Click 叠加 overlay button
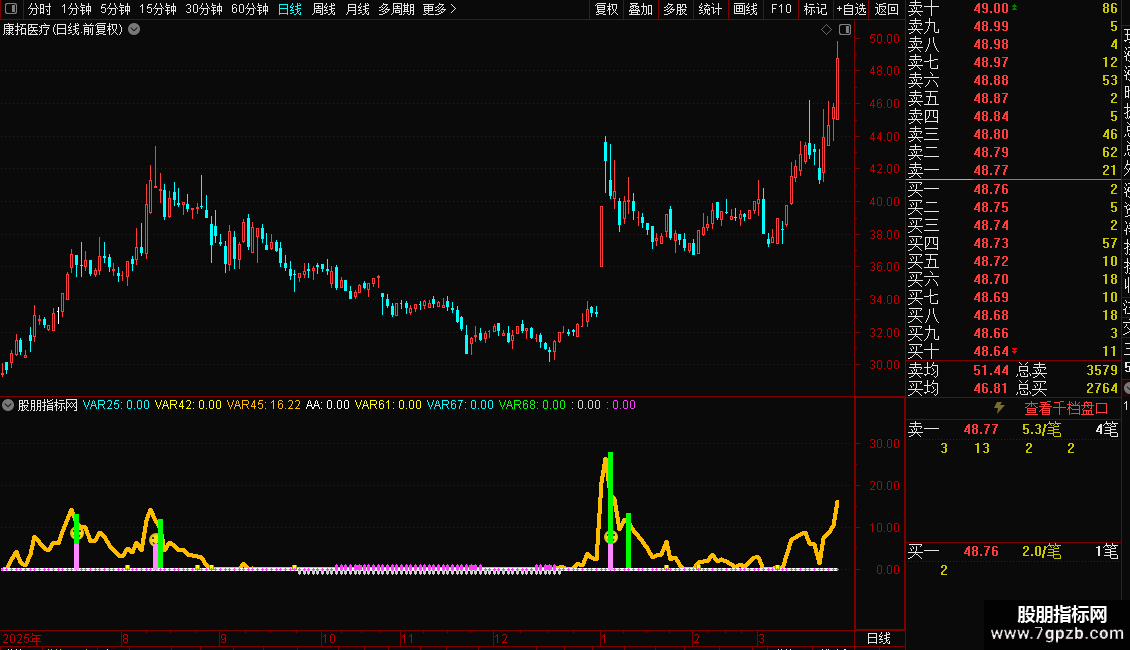This screenshot has width=1130, height=650. (x=641, y=9)
